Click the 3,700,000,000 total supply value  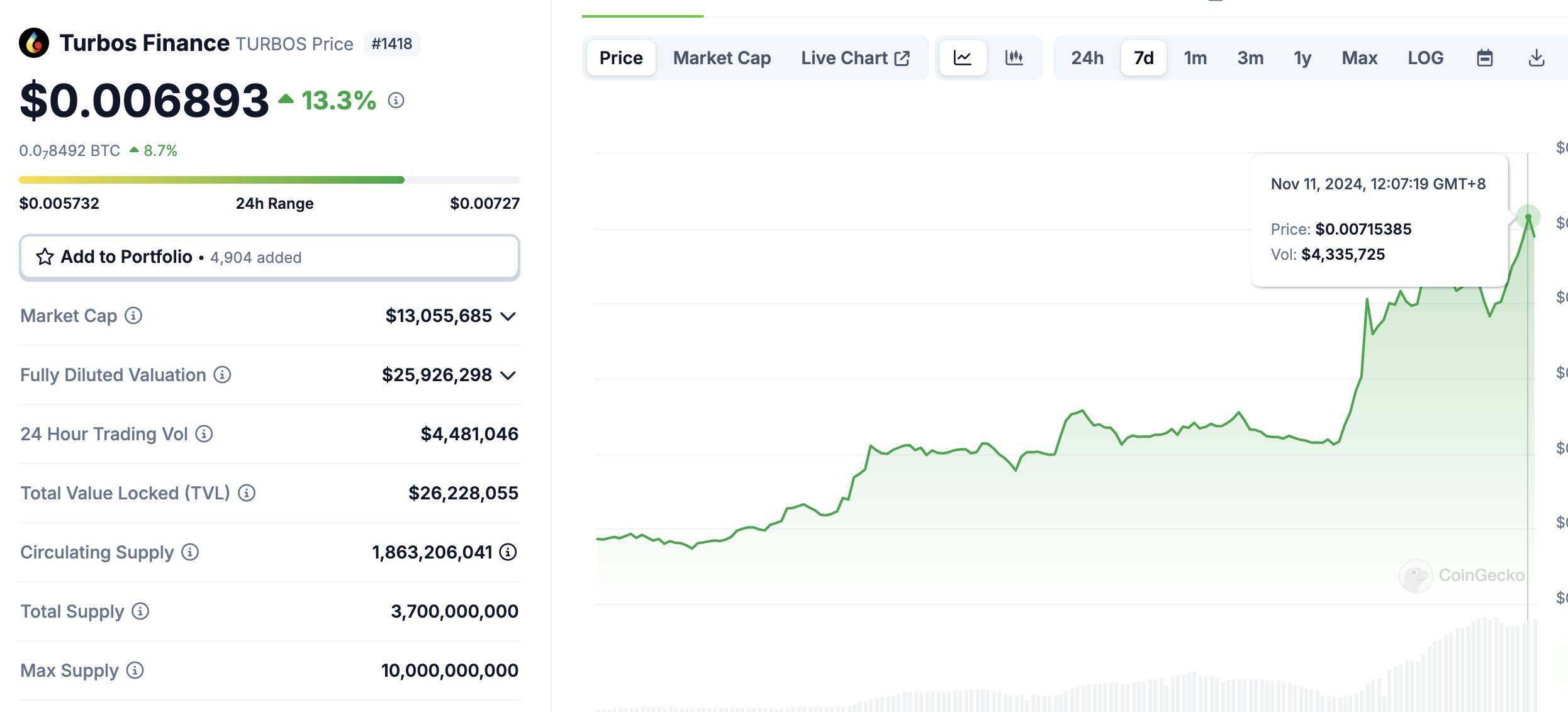tap(454, 611)
